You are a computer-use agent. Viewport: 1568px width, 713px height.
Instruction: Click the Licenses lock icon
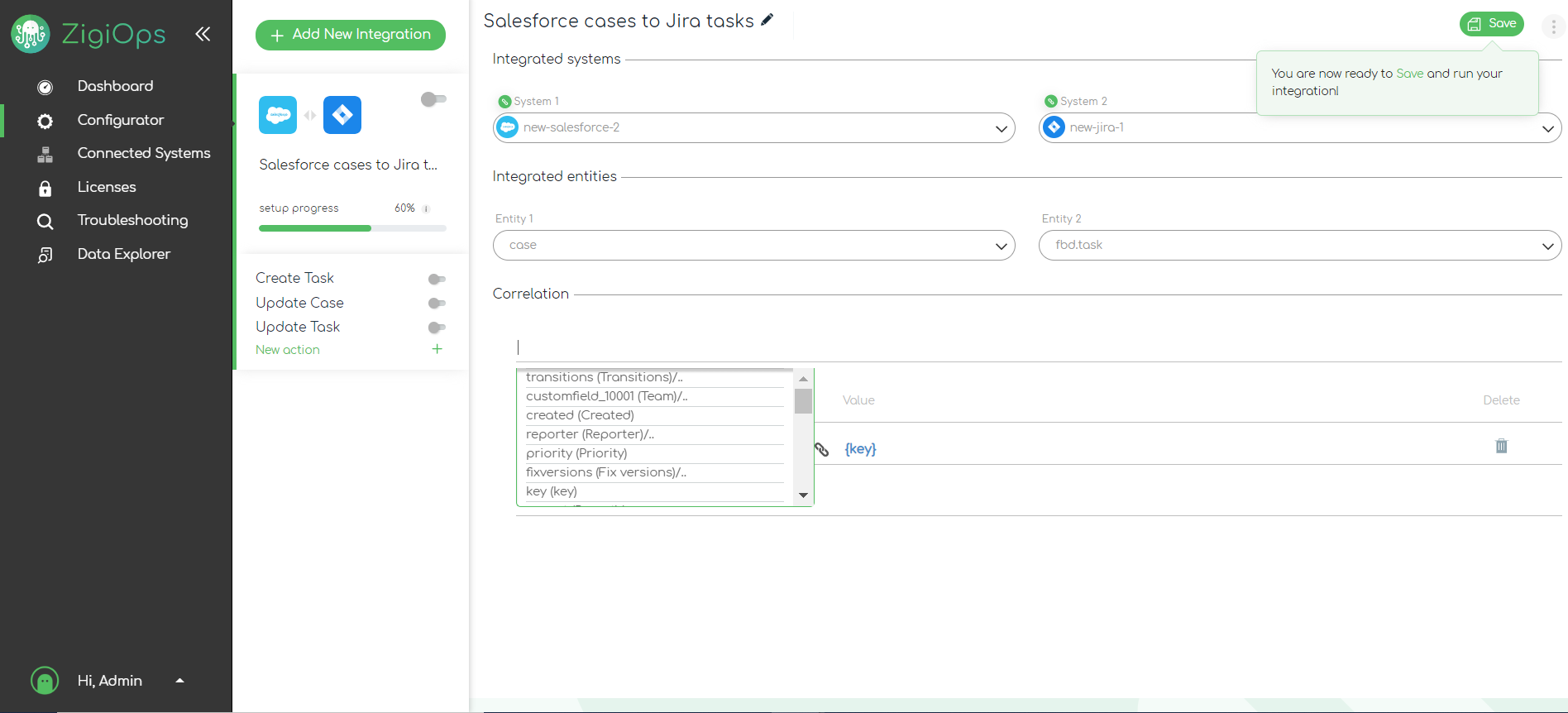[45, 188]
